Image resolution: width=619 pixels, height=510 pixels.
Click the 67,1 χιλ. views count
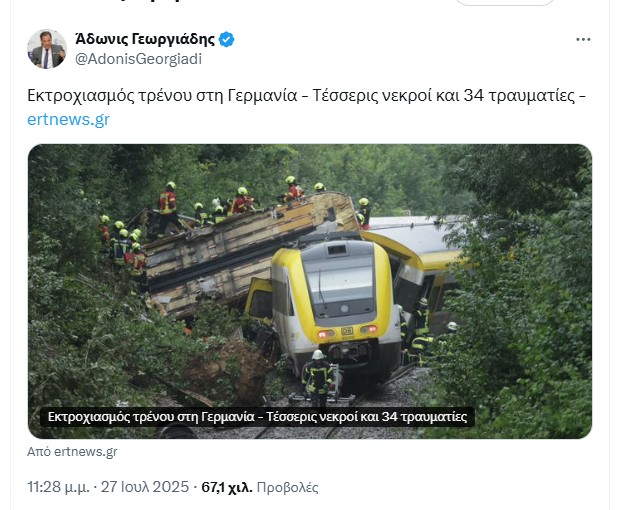(x=227, y=488)
